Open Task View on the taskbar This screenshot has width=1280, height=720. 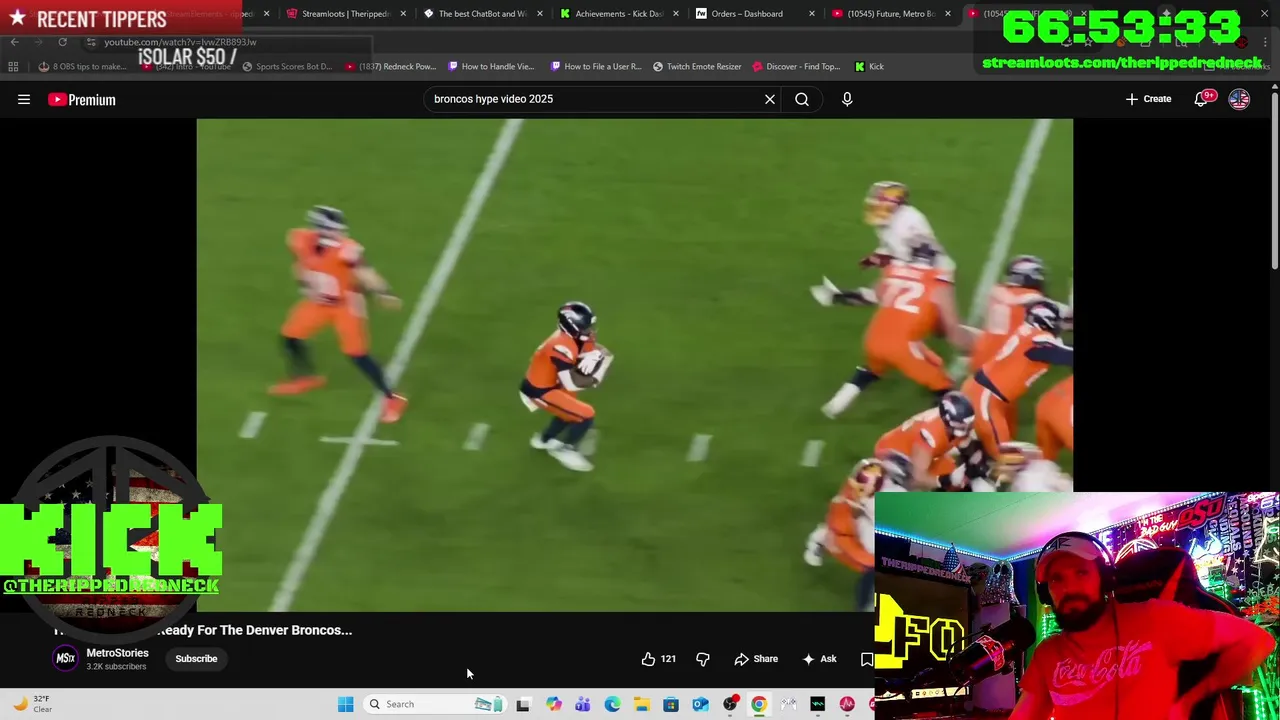522,704
